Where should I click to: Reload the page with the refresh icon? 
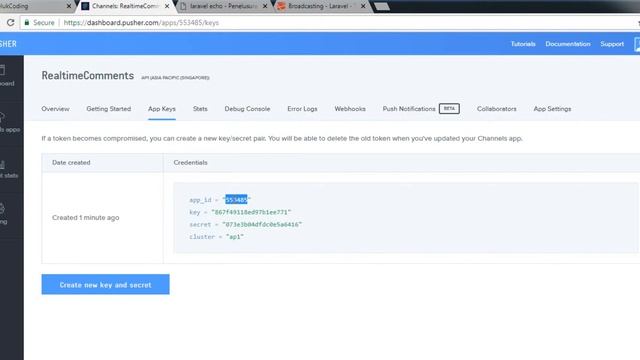(10, 23)
